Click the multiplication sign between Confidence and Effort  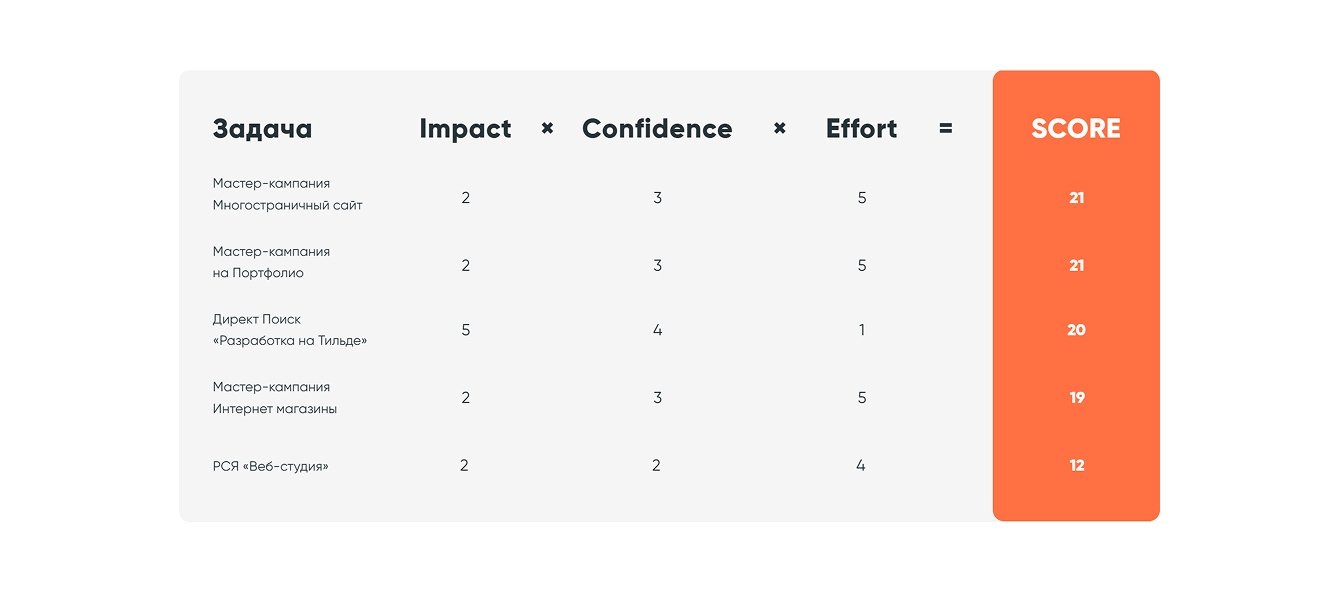(780, 128)
